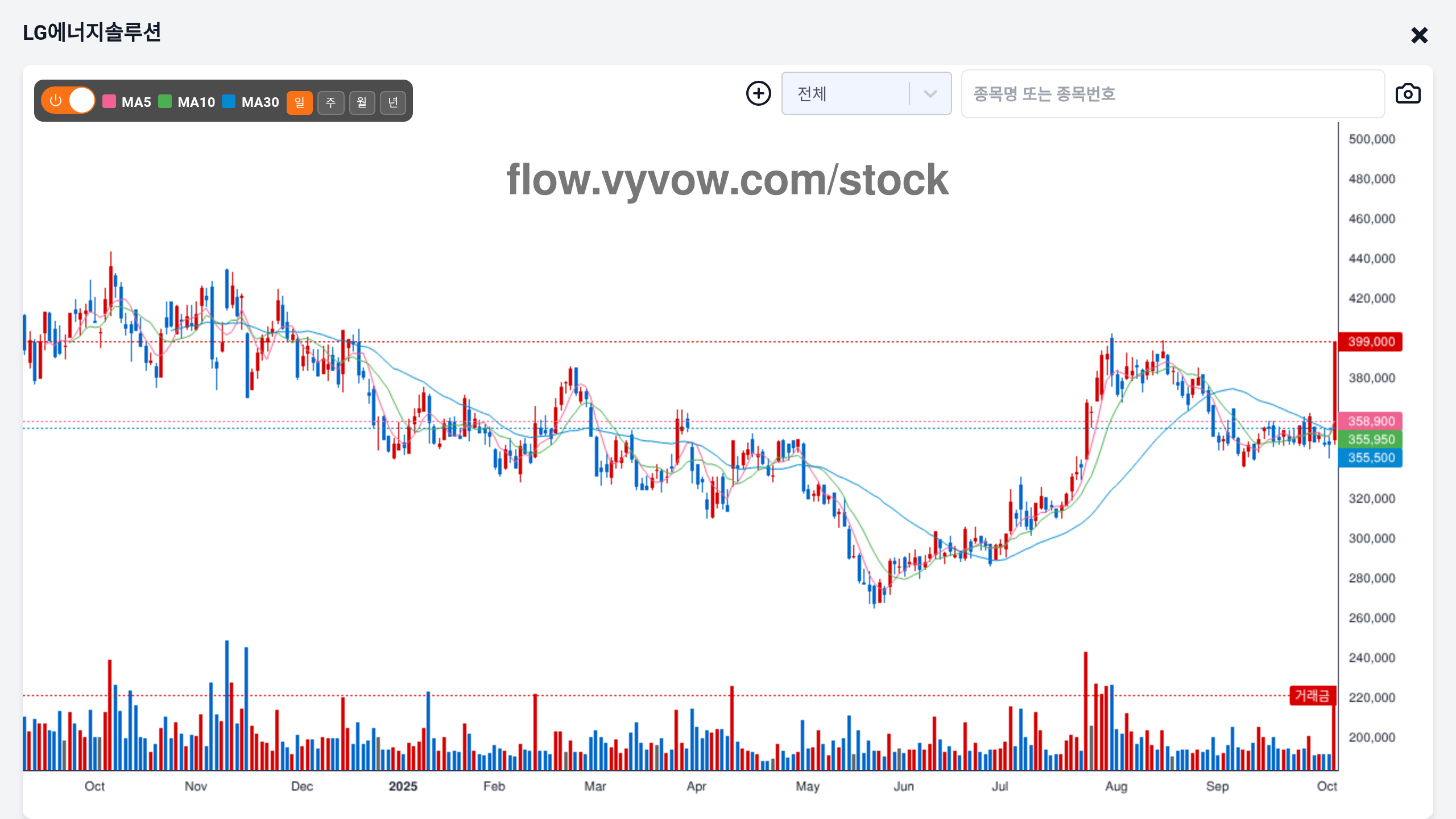Switch to the 주 (weekly) chart period
Image resolution: width=1456 pixels, height=819 pixels.
330,102
